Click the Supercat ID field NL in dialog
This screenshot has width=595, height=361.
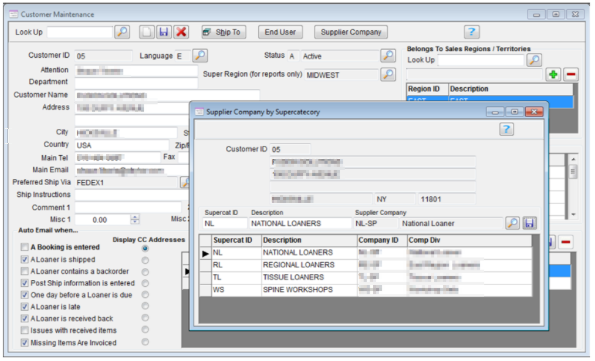(225, 224)
